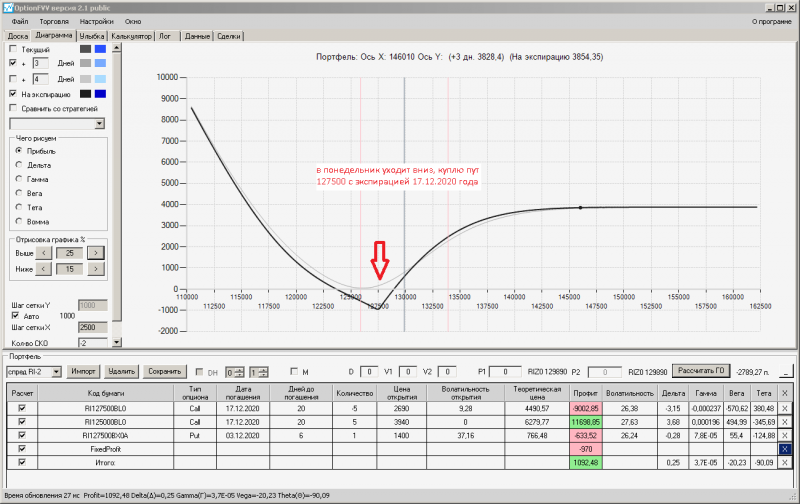Switch to the Сделки tab
The height and width of the screenshot is (504, 800).
229,36
